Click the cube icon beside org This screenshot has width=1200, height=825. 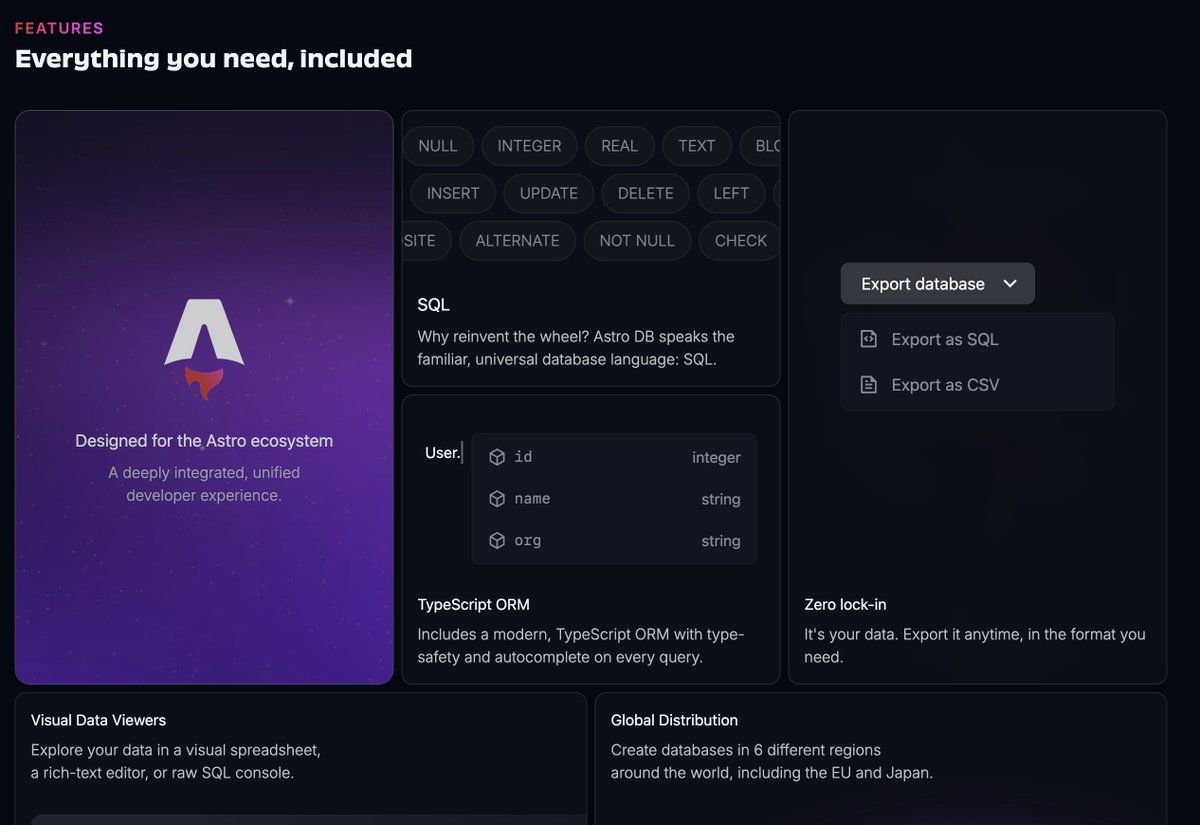point(497,541)
